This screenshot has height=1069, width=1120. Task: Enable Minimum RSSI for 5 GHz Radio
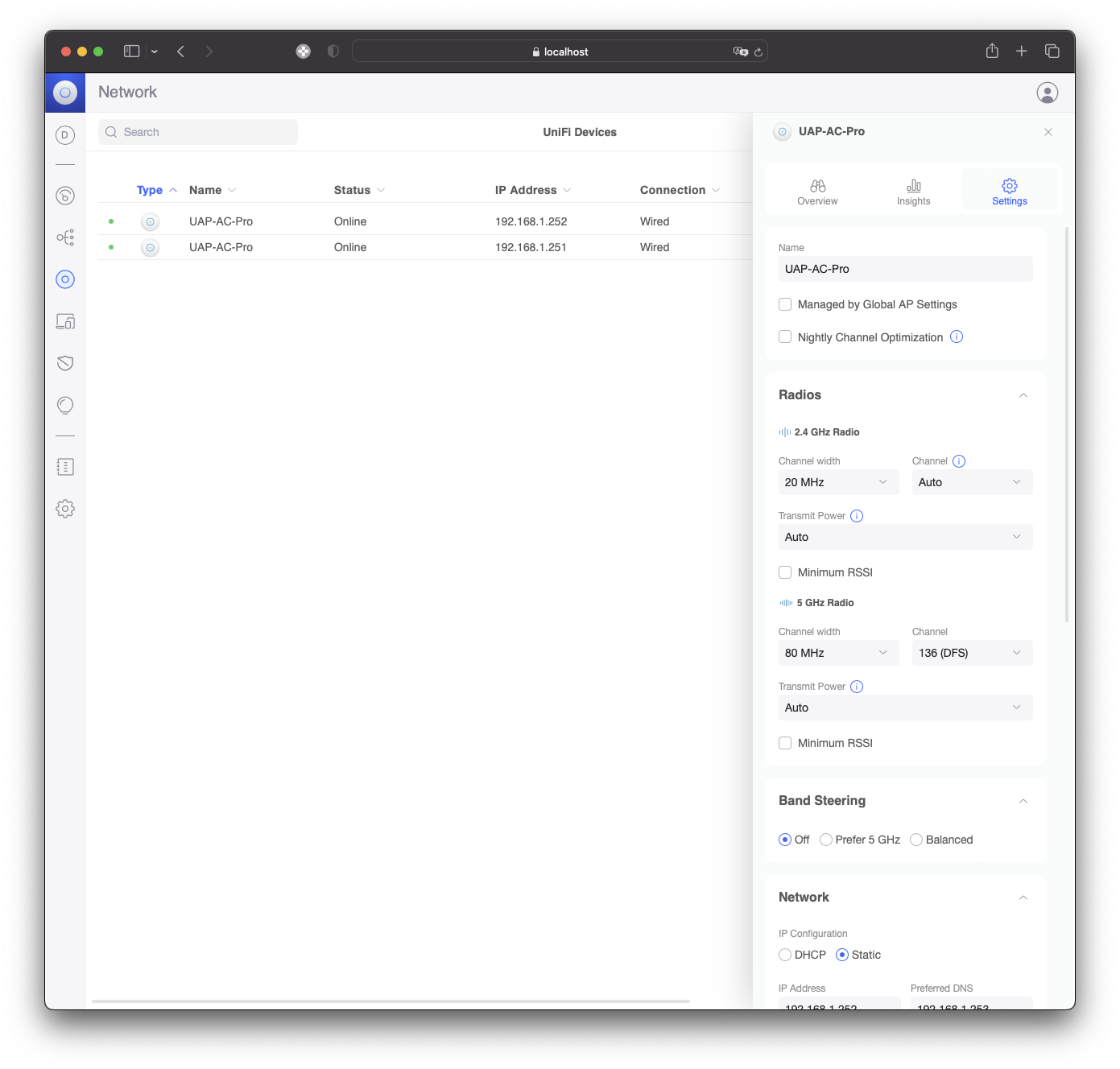(x=785, y=743)
